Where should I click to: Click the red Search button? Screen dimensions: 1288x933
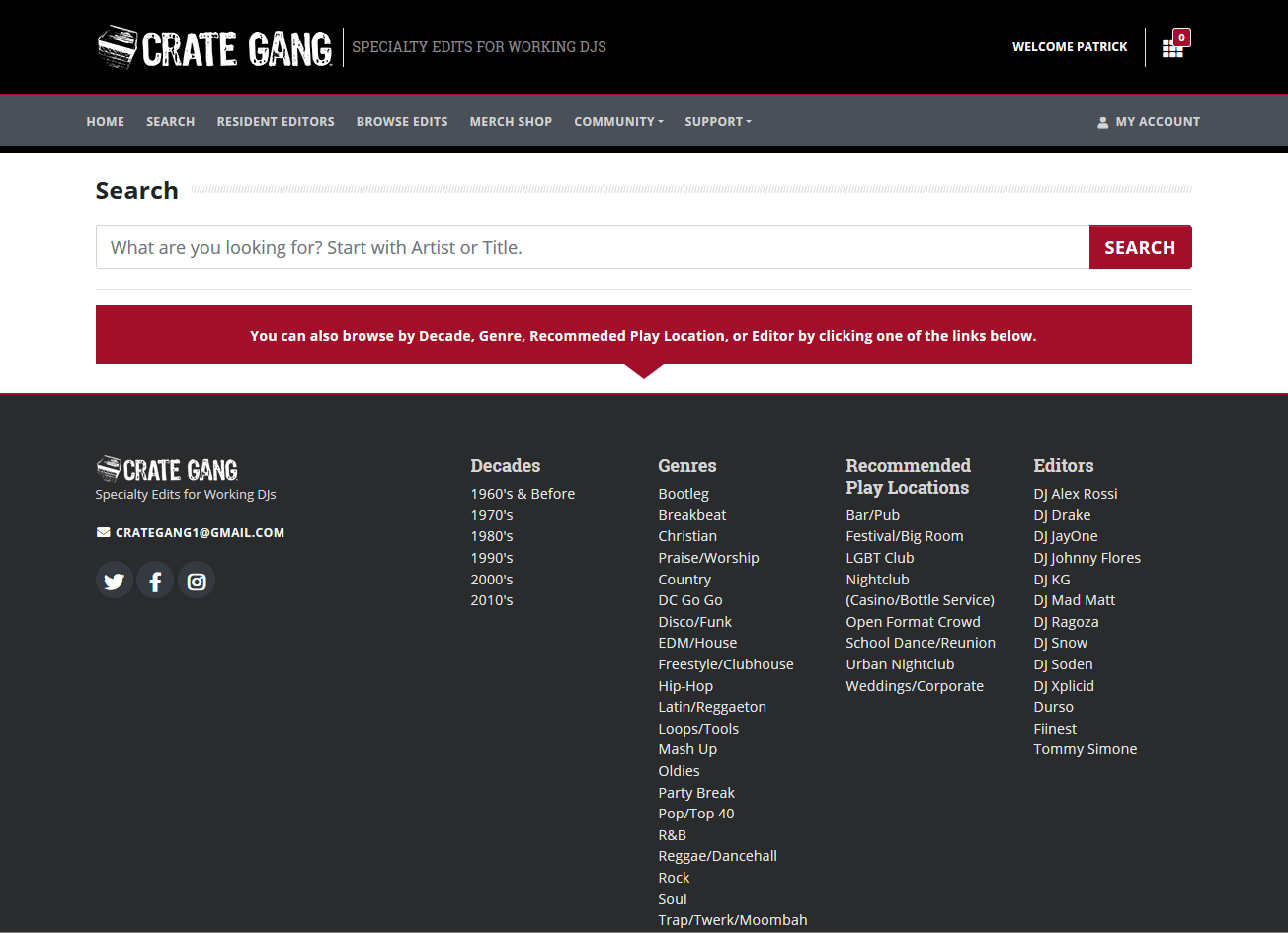[1141, 247]
